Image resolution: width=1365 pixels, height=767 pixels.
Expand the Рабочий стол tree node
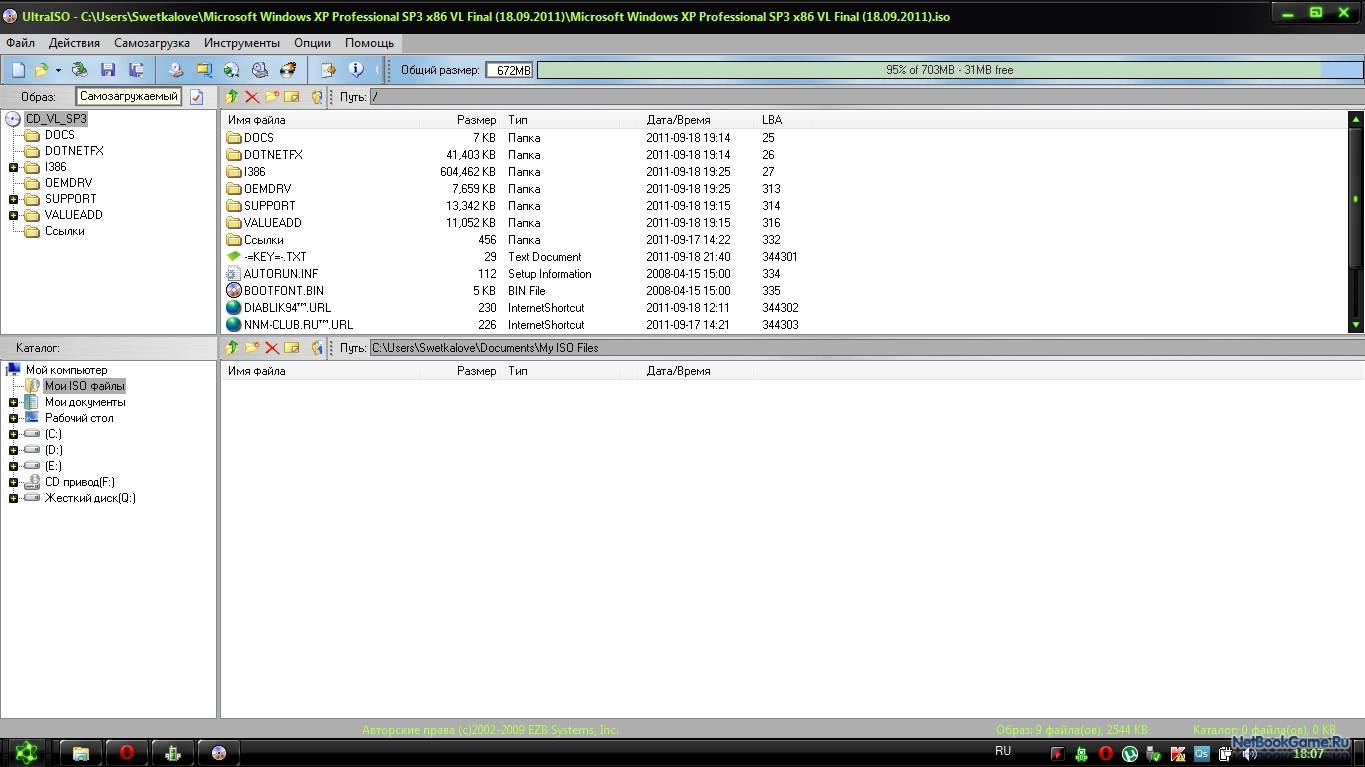14,418
